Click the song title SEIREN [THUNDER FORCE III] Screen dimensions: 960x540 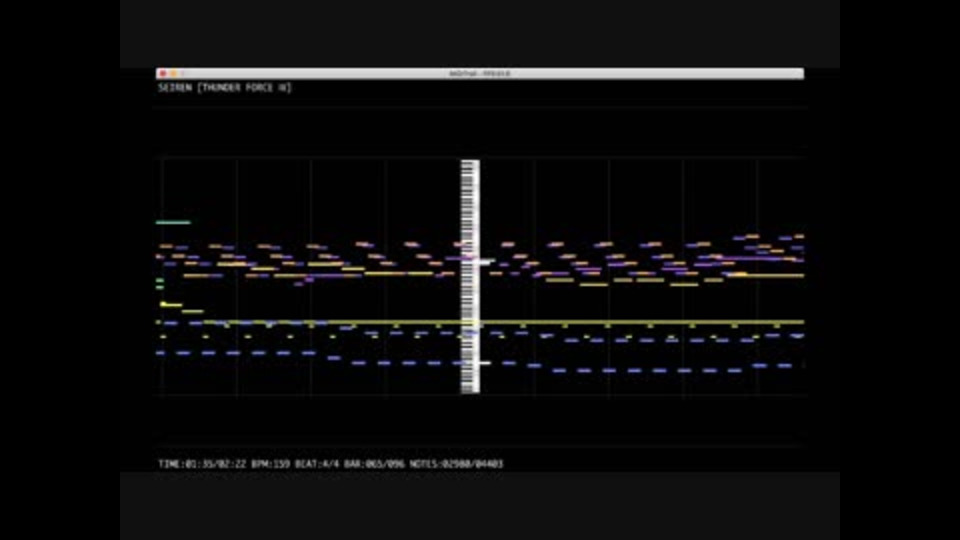point(225,88)
